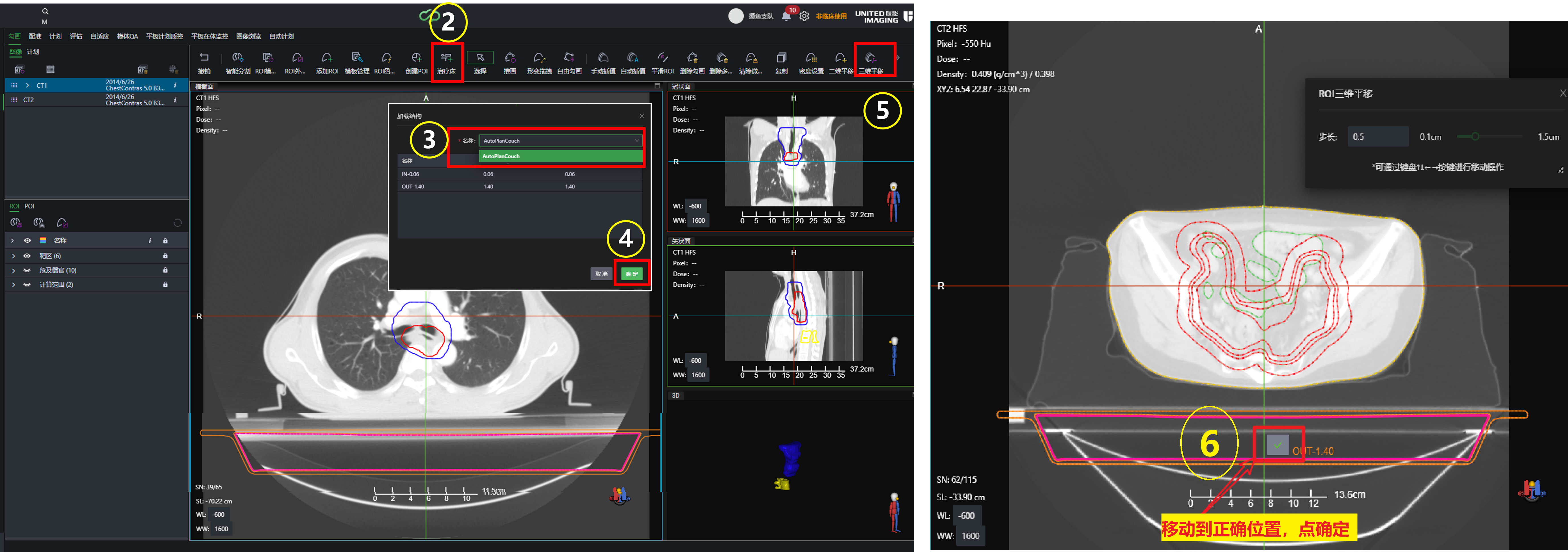Select the 自由勾画 freehand contour tool

coord(569,63)
